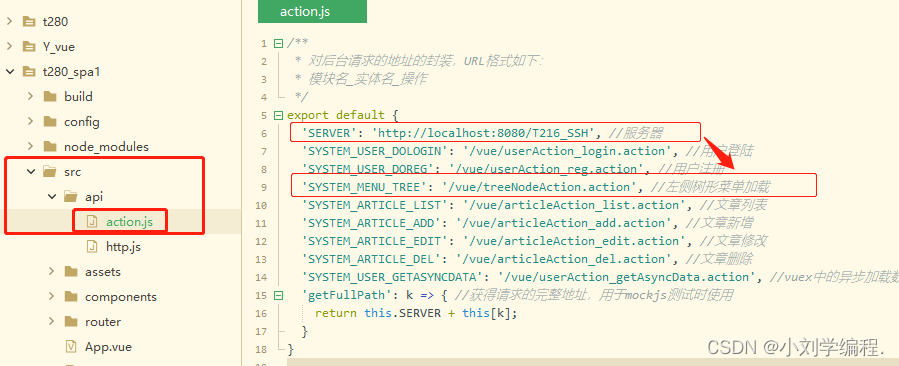The image size is (899, 366).
Task: Click line number 6 in the gutter
Action: [x=264, y=134]
